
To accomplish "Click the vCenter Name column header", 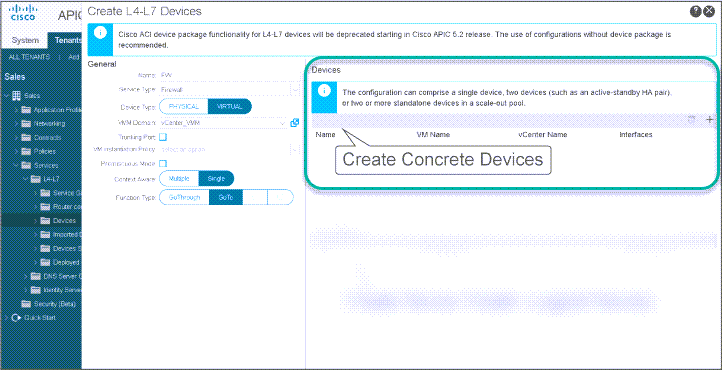I will (x=542, y=134).
